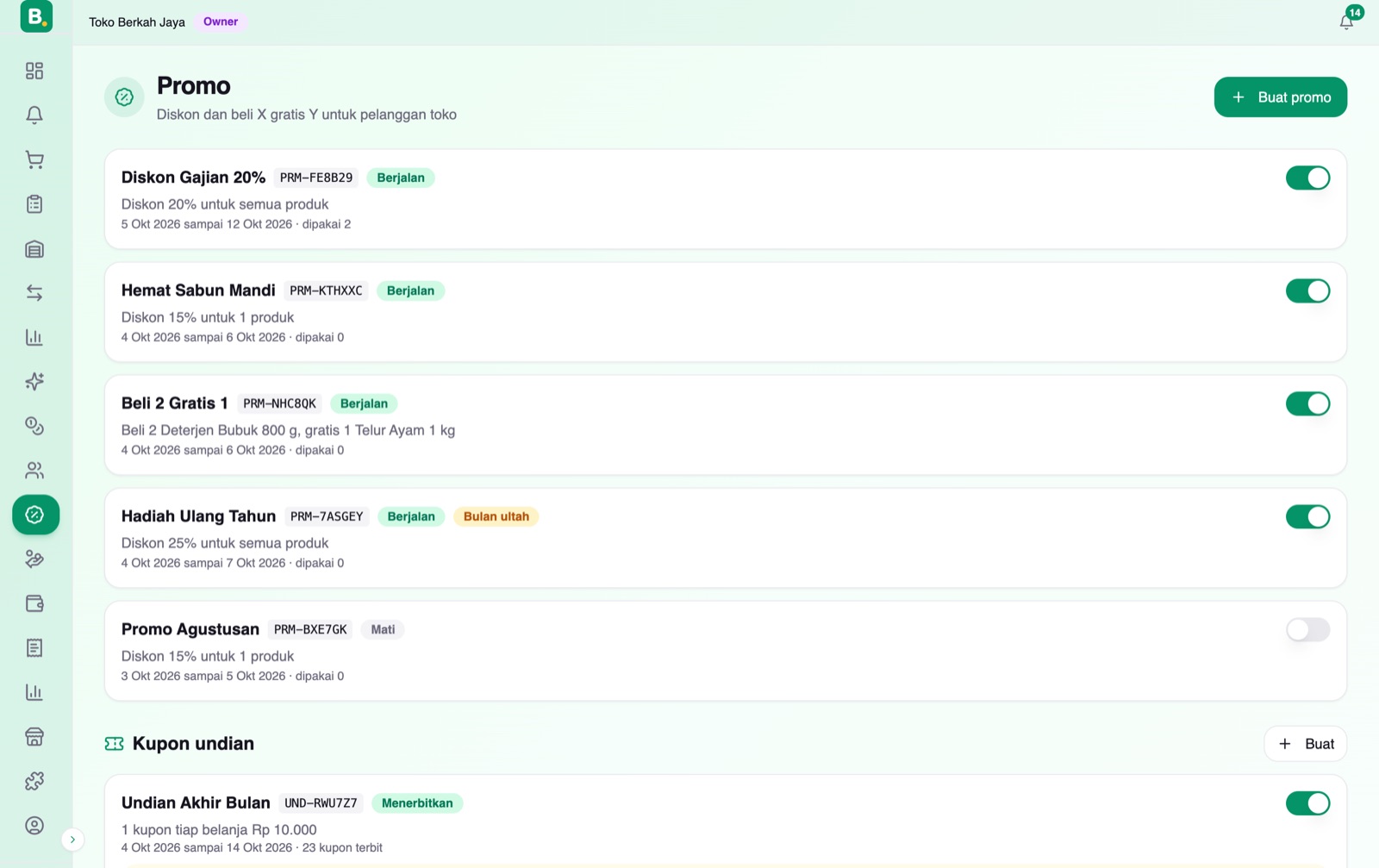
Task: Open the clipboard orders icon in sidebar
Action: [x=34, y=204]
